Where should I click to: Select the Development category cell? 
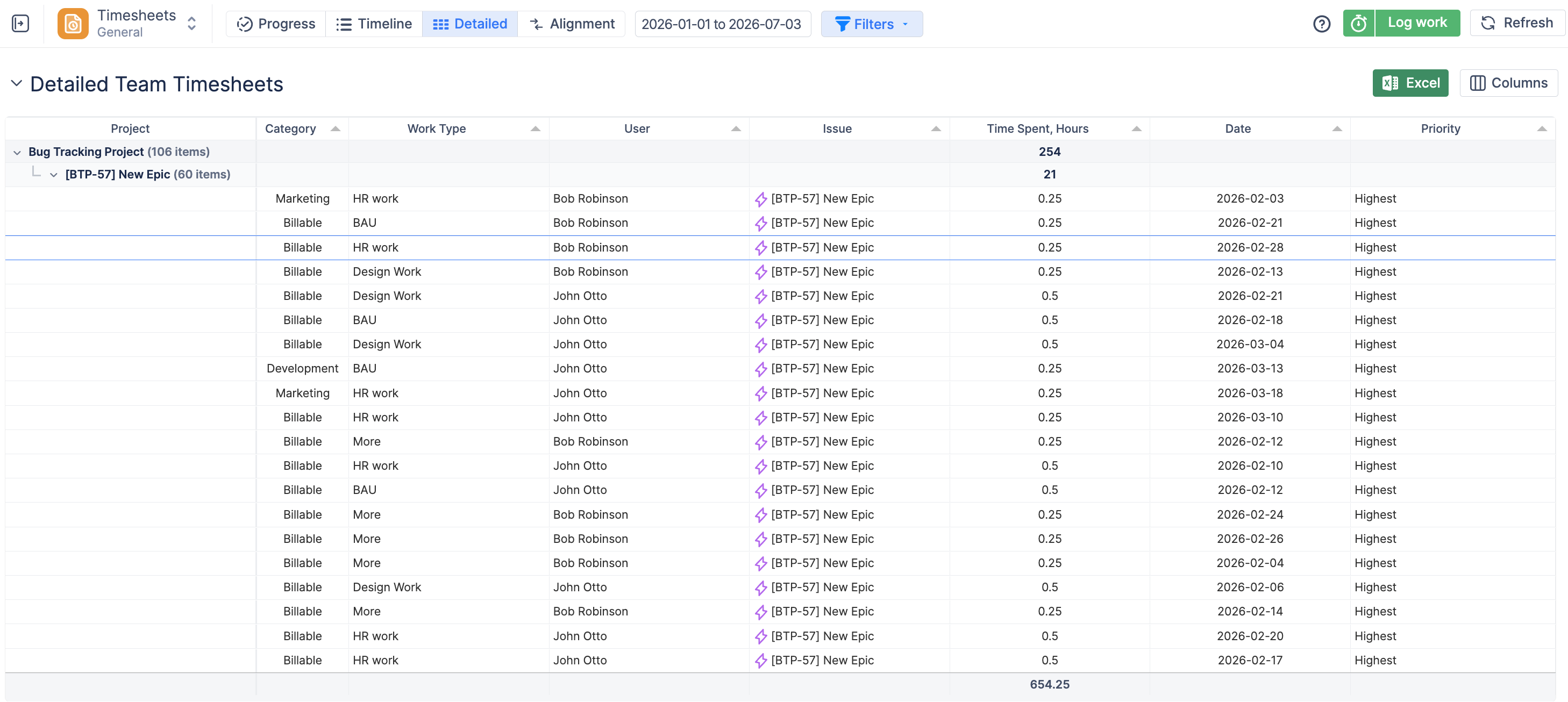(302, 368)
